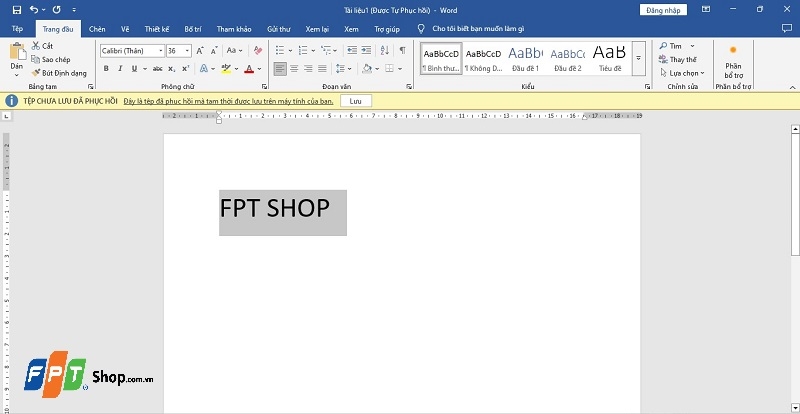
Task: Increase indent of paragraph
Action: pos(366,50)
